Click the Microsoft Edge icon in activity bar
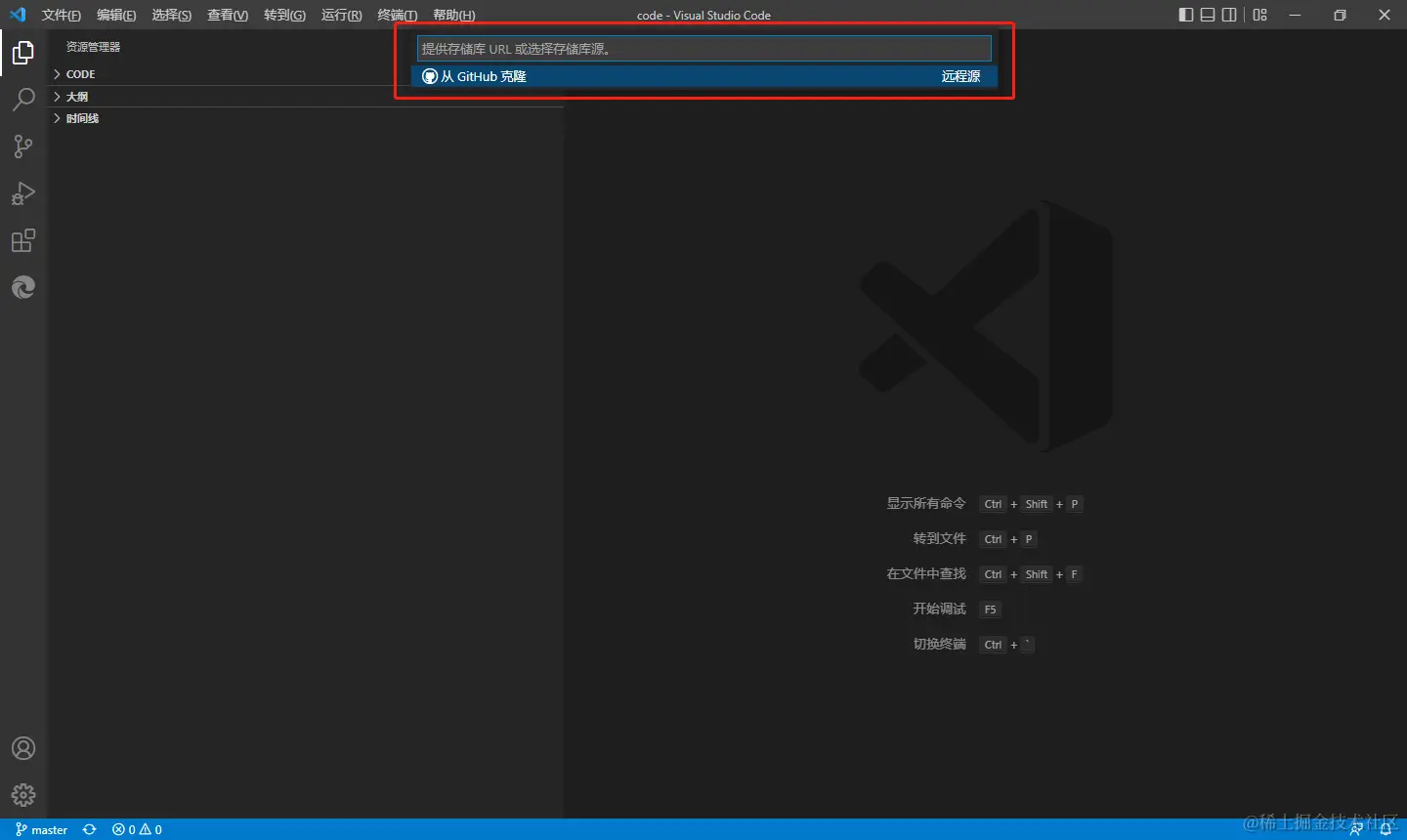Viewport: 1407px width, 840px height. click(23, 287)
